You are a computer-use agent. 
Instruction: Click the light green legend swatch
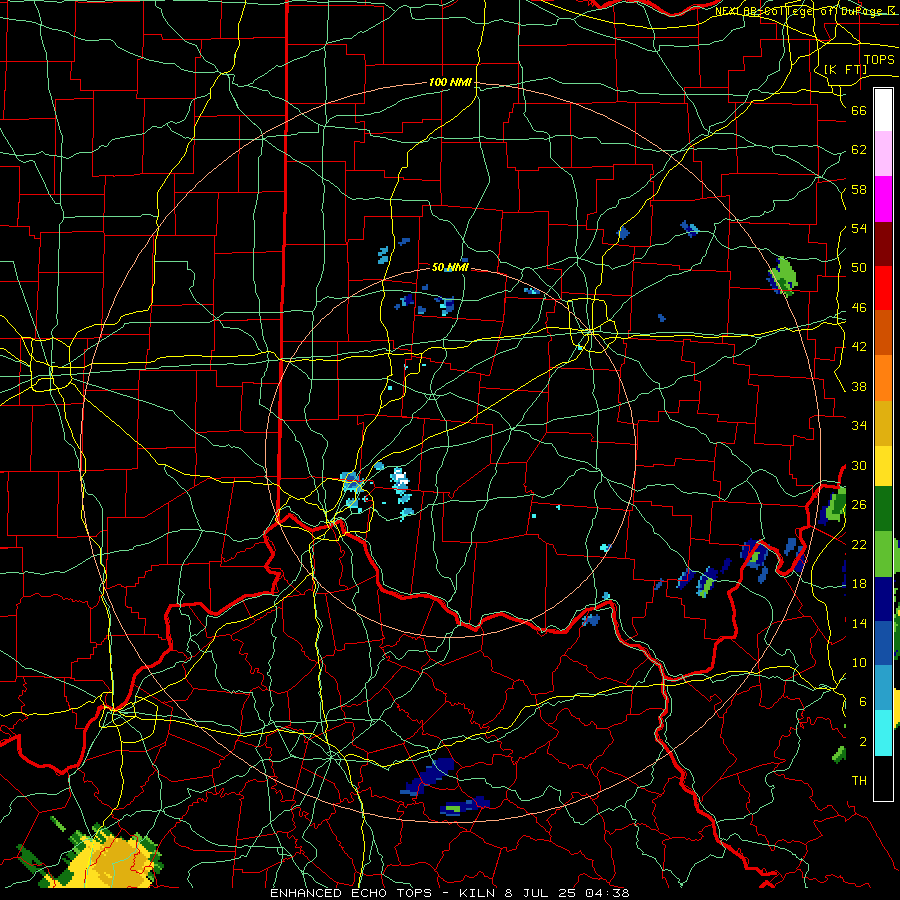[883, 553]
